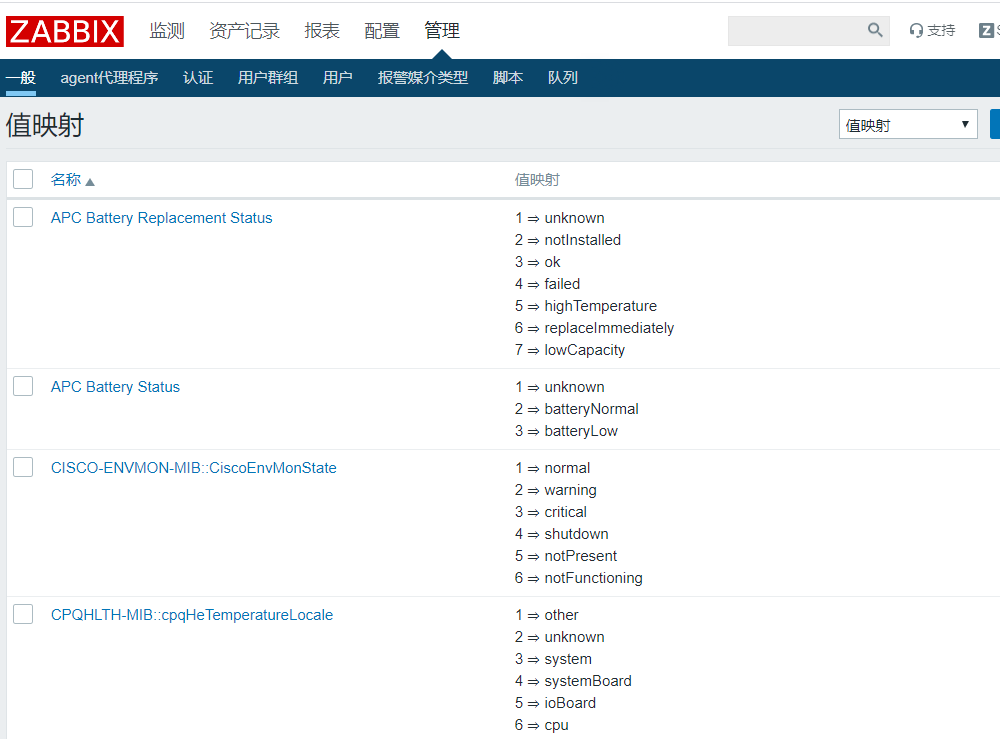
Task: Open the 值映射 dropdown selector
Action: pos(907,123)
